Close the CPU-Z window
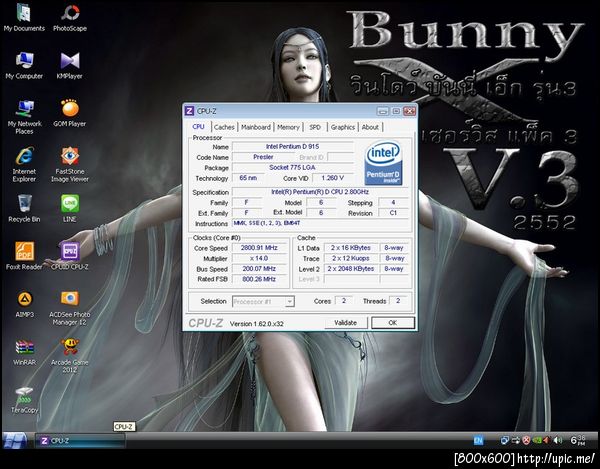The image size is (600, 469). click(x=409, y=111)
